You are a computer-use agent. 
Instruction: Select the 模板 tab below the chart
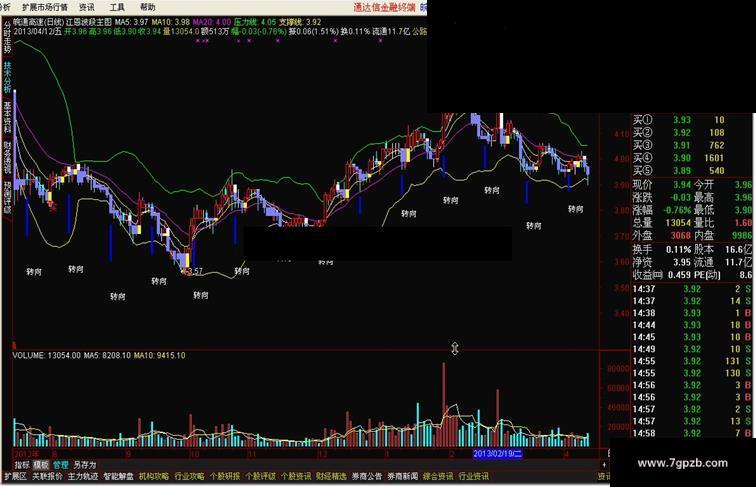tap(41, 465)
